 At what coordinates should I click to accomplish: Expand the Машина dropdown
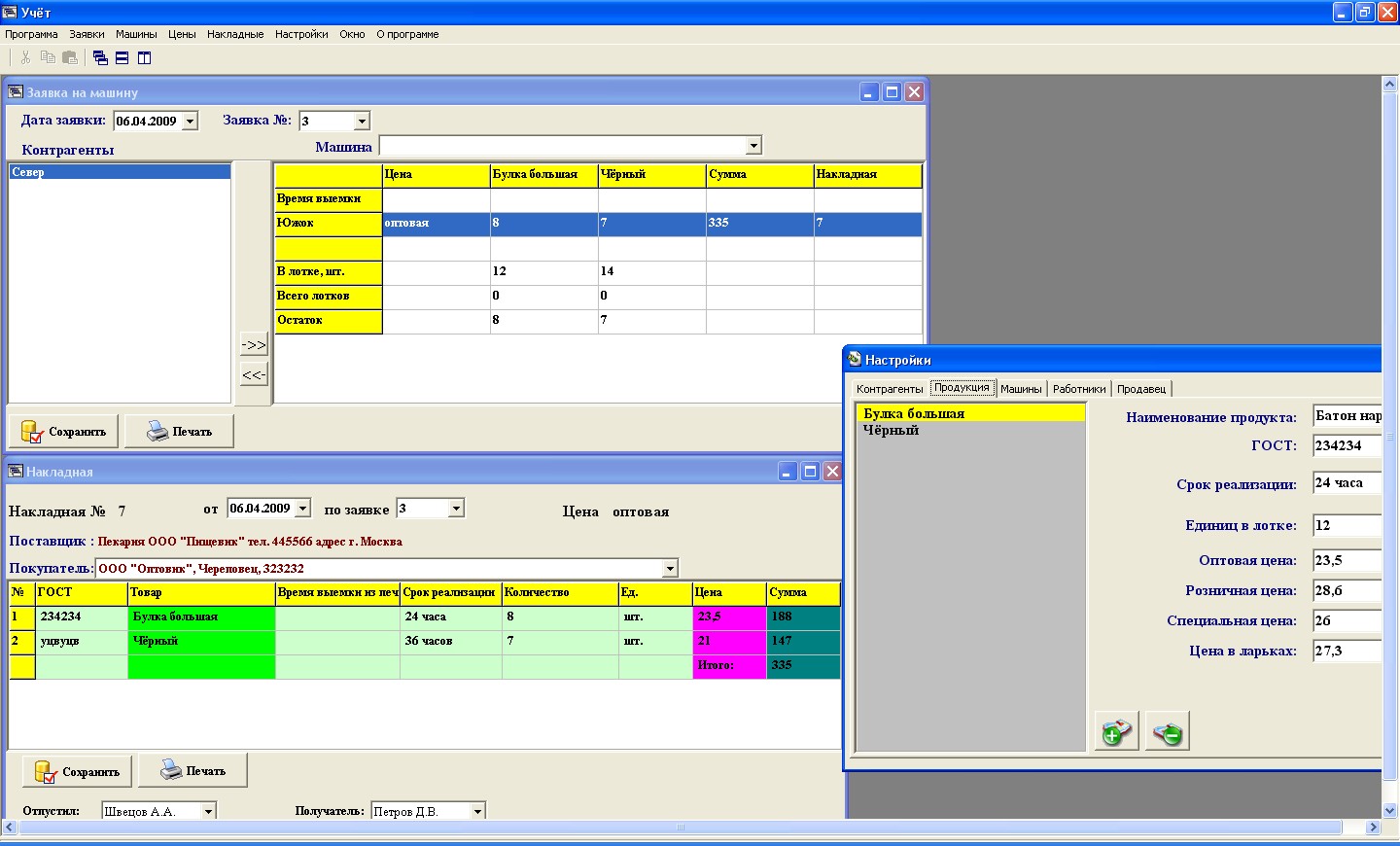[753, 146]
